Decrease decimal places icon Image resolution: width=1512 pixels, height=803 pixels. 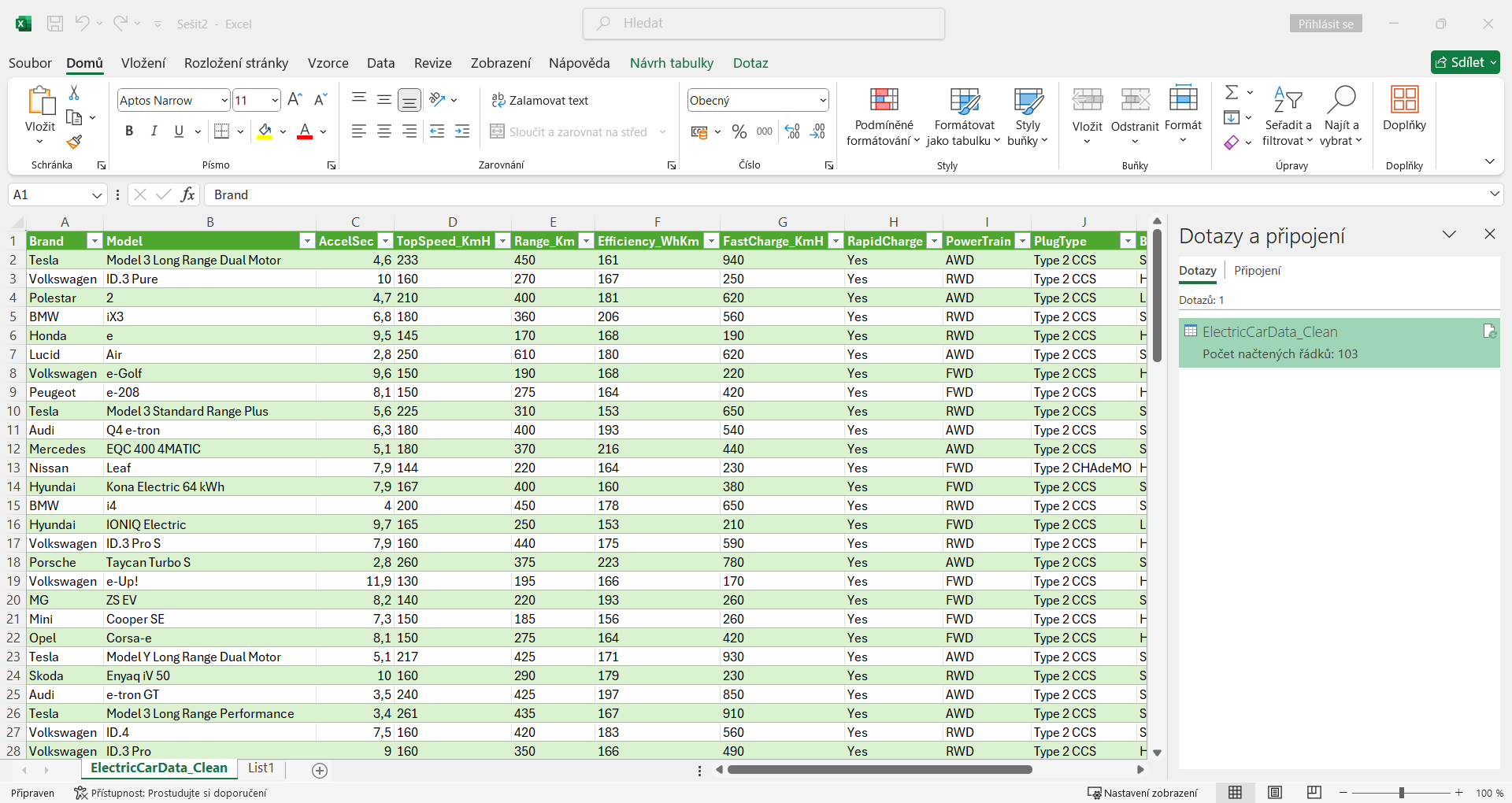[818, 131]
